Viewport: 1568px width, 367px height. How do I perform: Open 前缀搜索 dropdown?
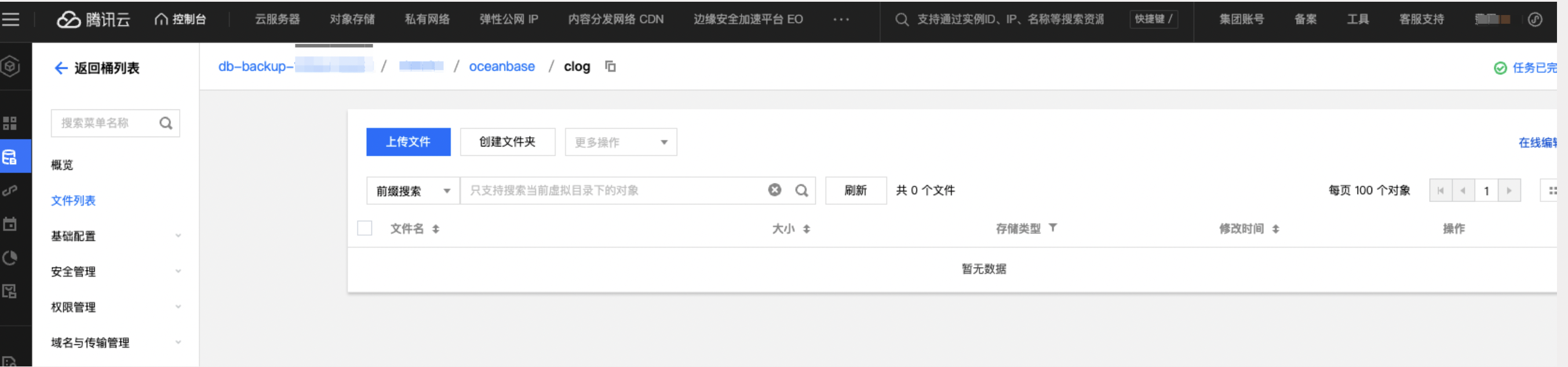[x=413, y=191]
